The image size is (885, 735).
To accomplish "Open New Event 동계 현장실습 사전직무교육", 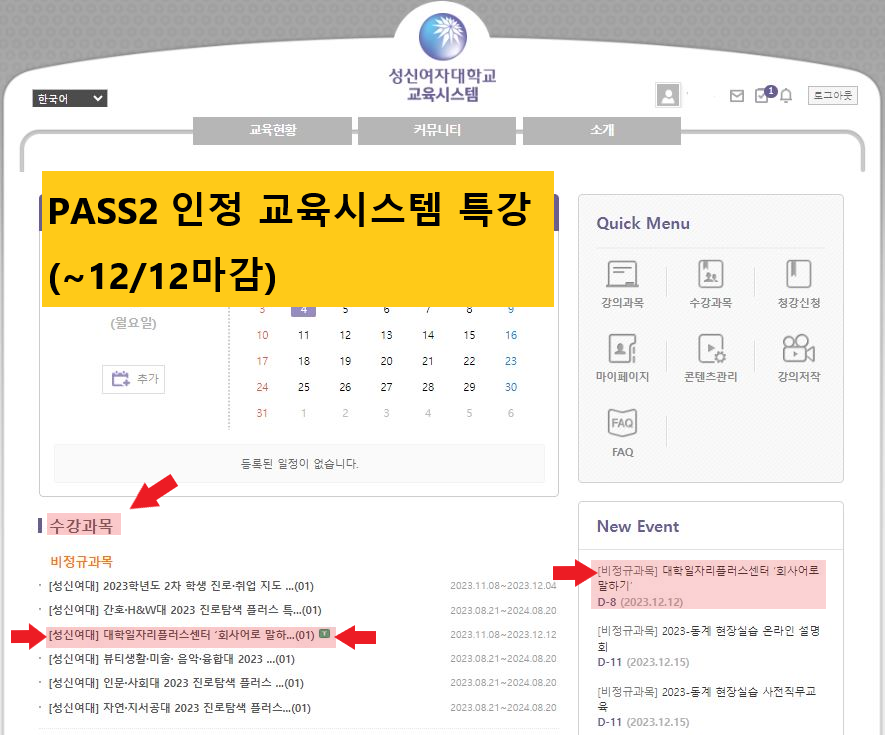I will pos(707,699).
